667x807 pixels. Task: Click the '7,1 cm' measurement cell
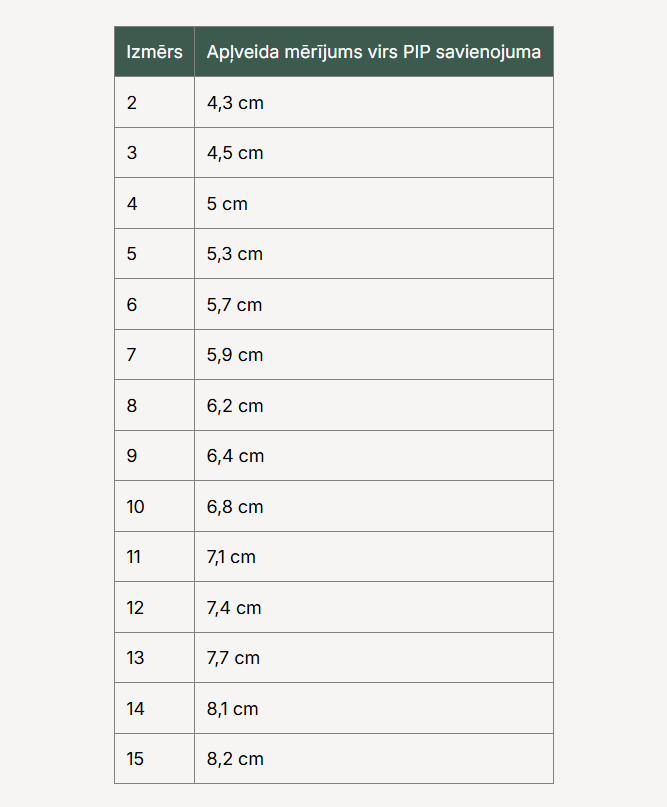tap(231, 557)
